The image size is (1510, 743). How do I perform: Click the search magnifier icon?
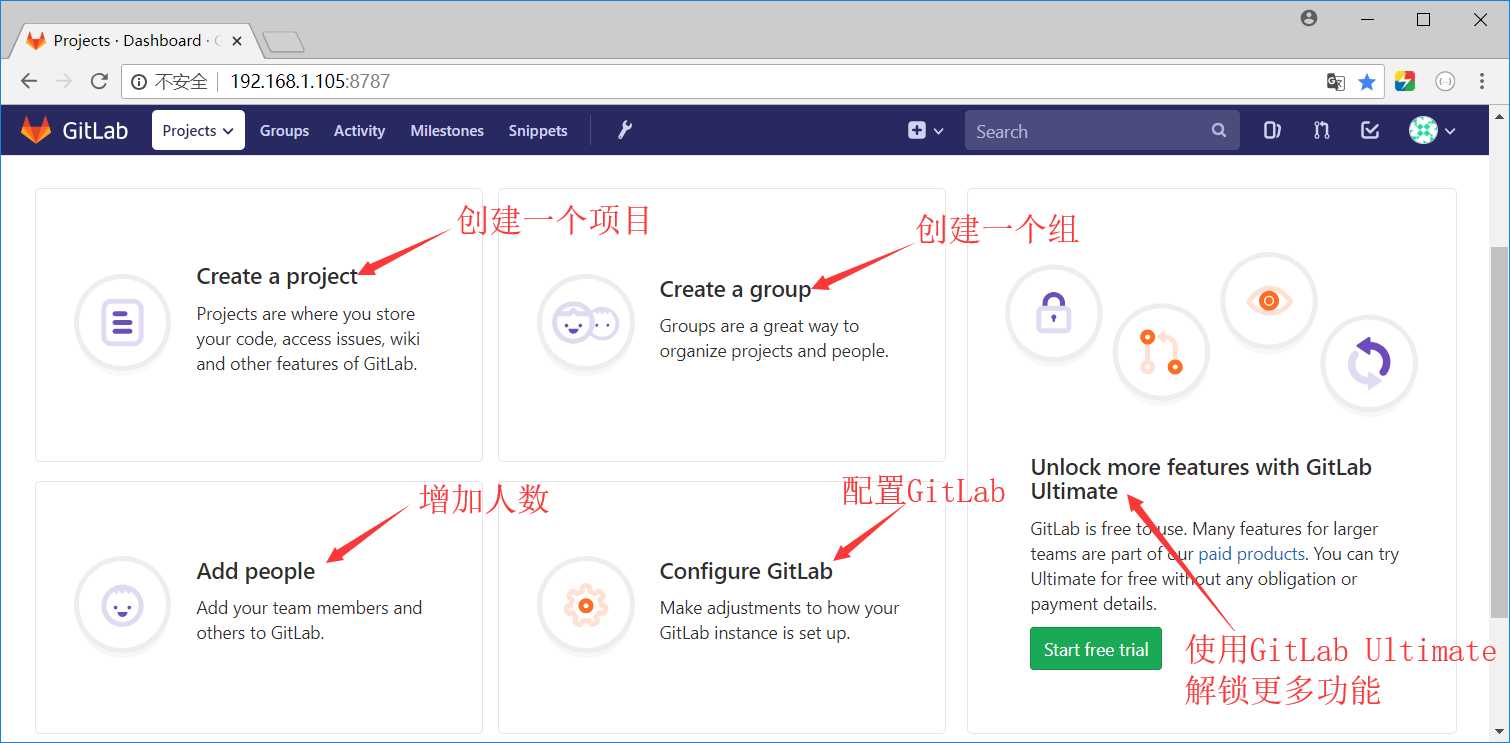[1218, 130]
